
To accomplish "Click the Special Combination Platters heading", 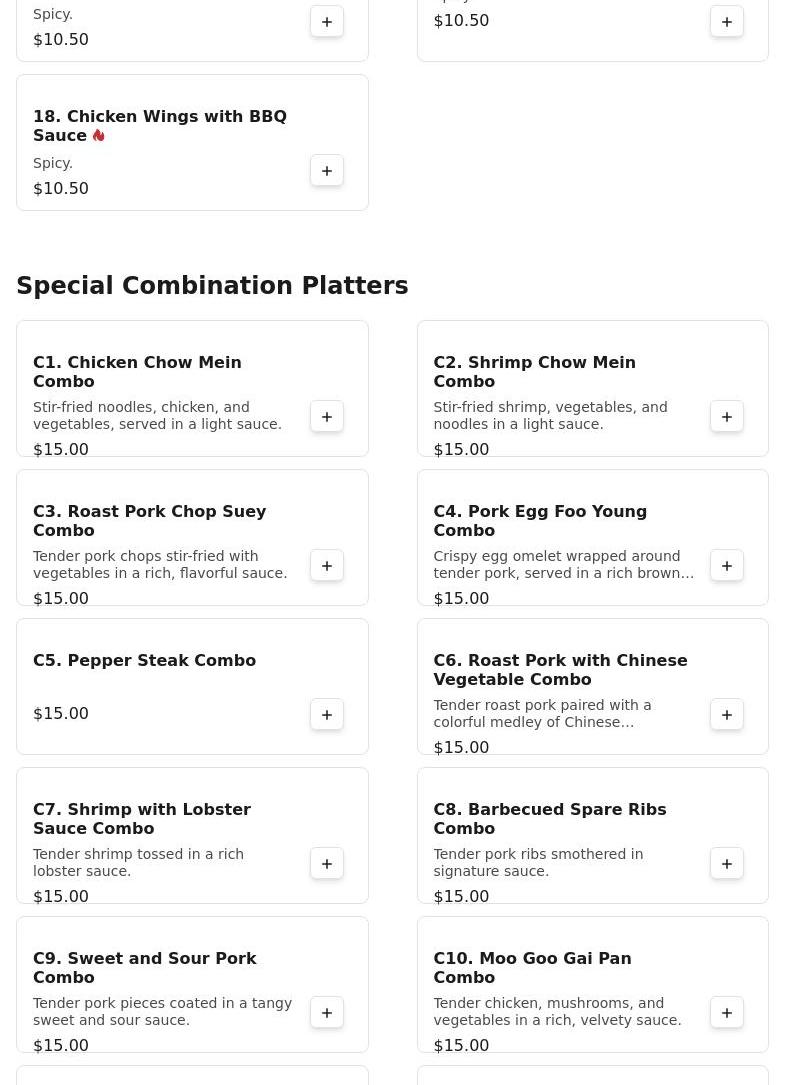I will coord(212,285).
